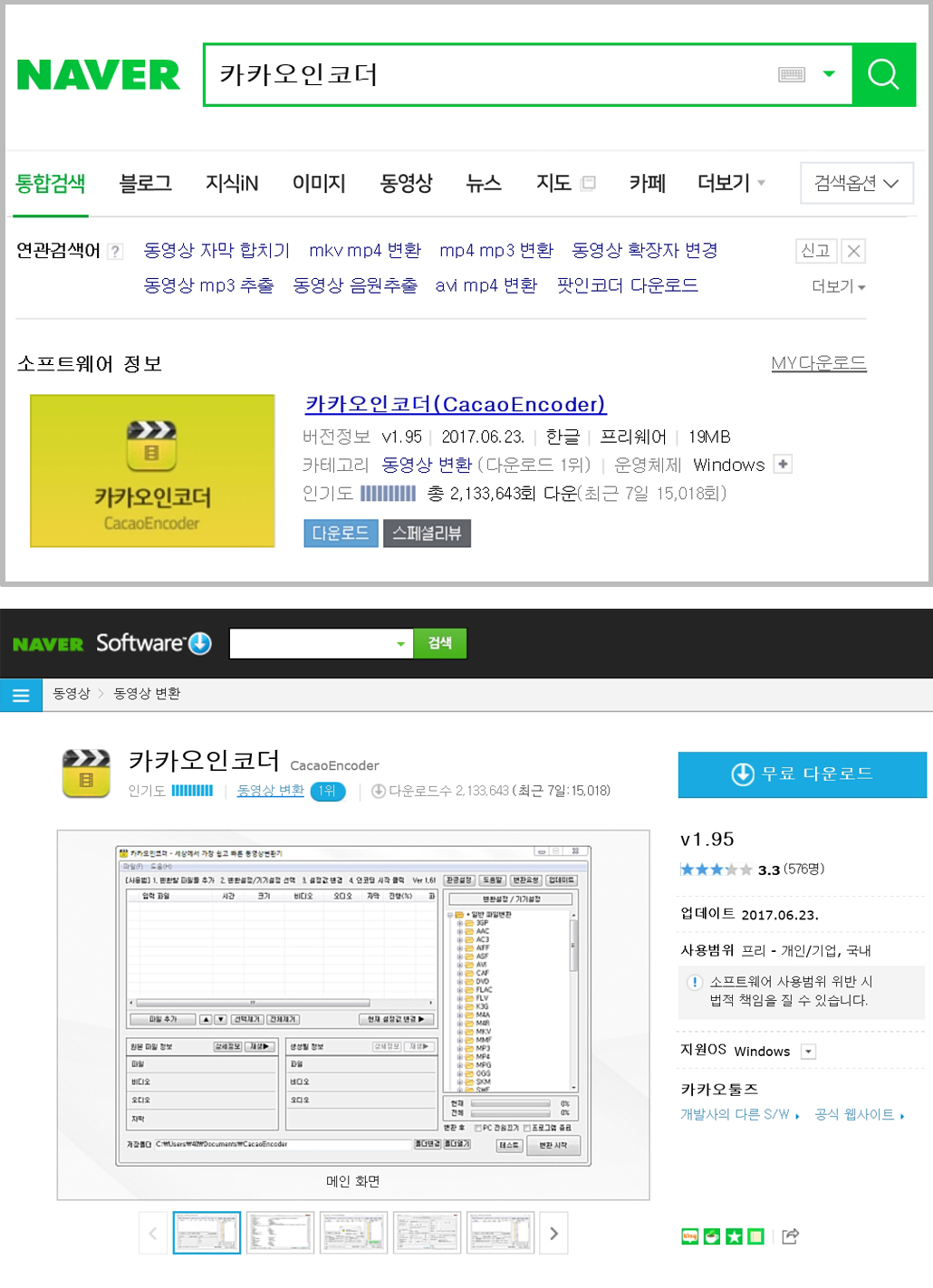Open the 공식 웹사이트 link
Image resolution: width=933 pixels, height=1288 pixels.
click(x=860, y=1115)
